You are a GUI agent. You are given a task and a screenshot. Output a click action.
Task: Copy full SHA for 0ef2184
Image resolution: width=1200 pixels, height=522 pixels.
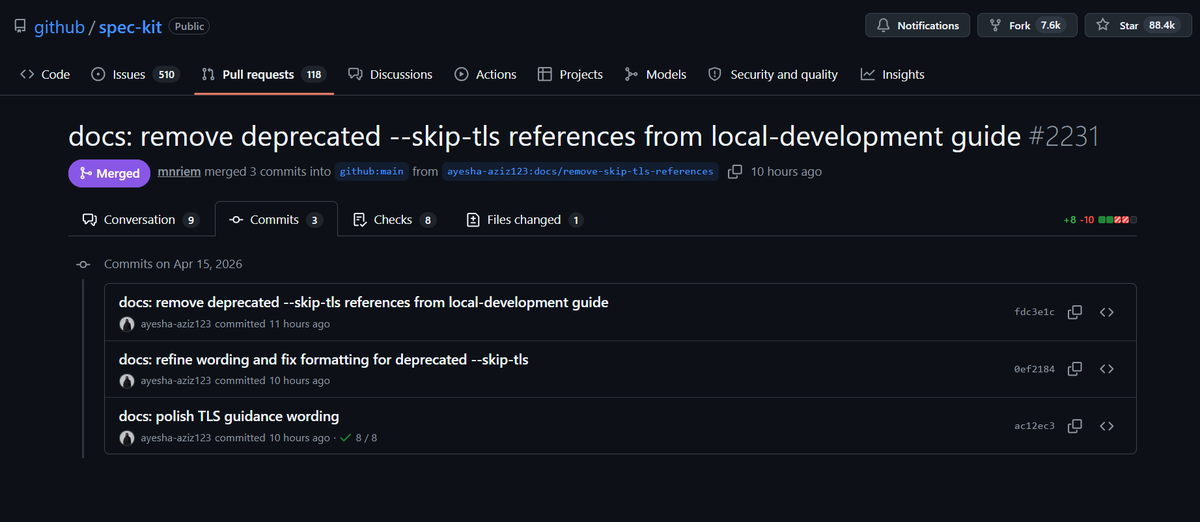pos(1075,369)
